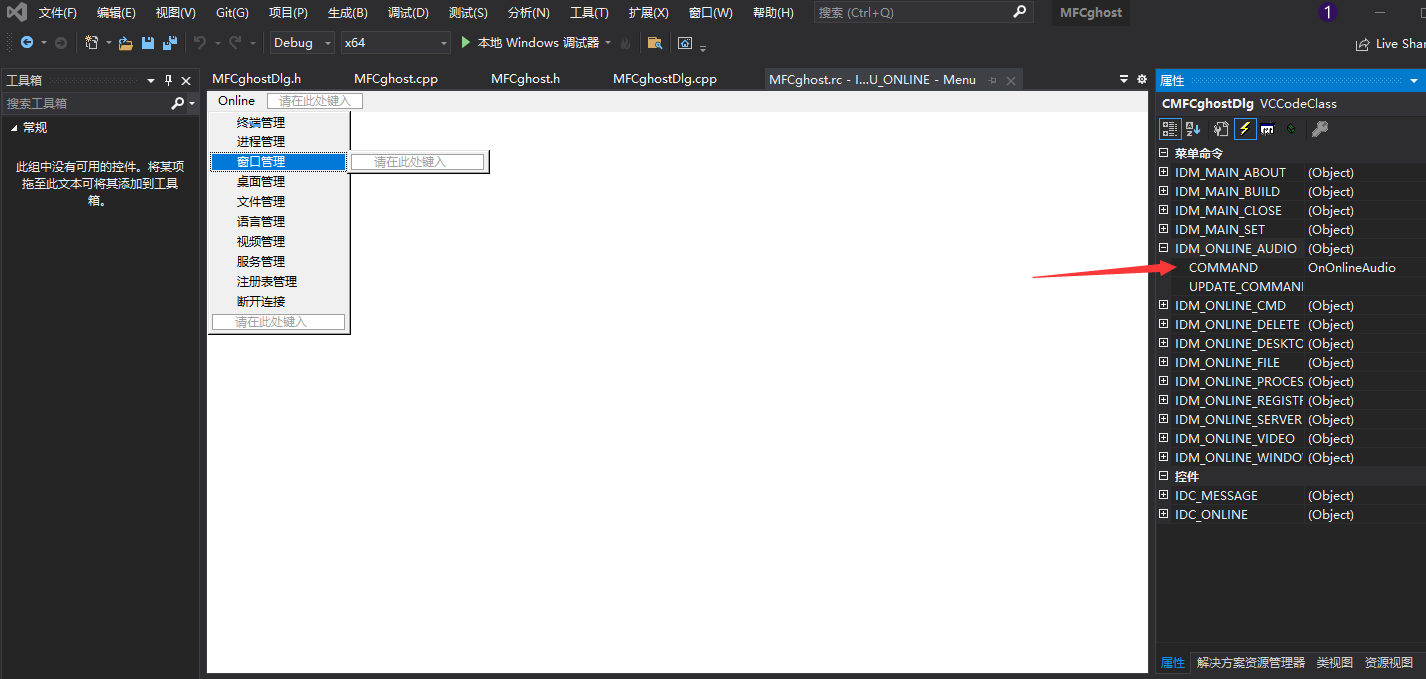Click the navigate forward arrow icon
Viewport: 1426px width, 679px height.
60,43
